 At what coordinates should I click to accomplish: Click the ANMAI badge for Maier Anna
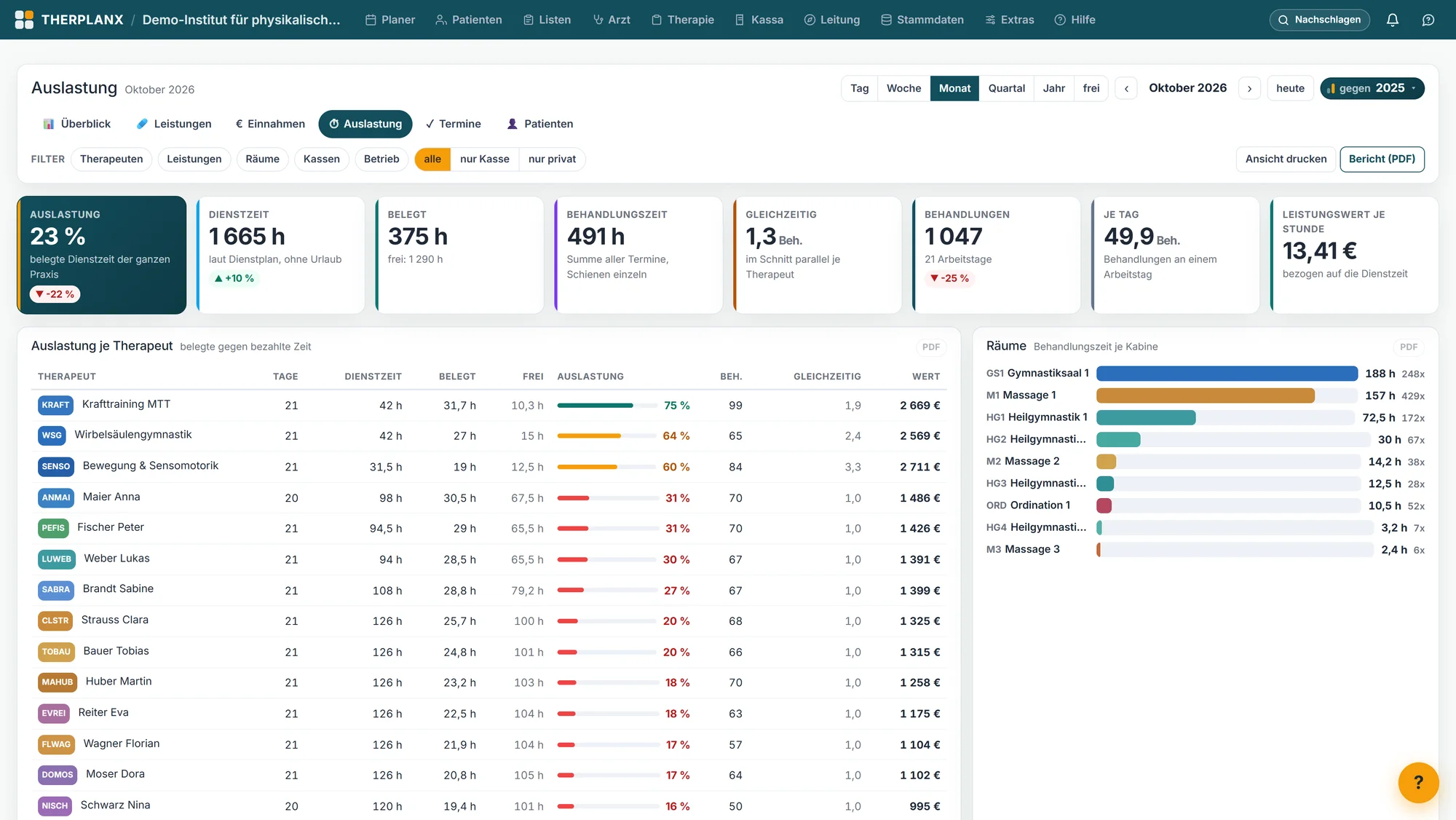point(56,497)
